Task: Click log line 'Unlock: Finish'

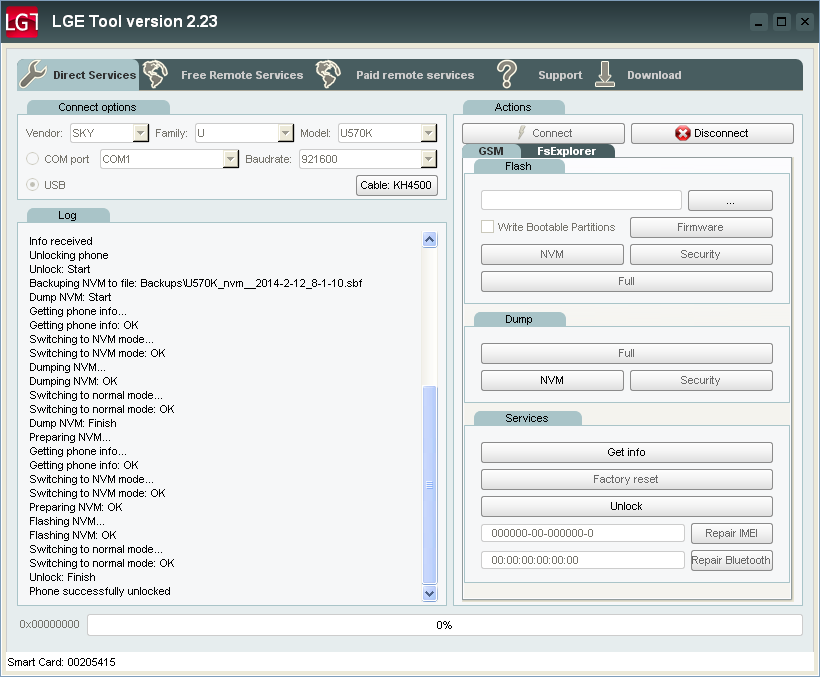Action: pos(62,577)
